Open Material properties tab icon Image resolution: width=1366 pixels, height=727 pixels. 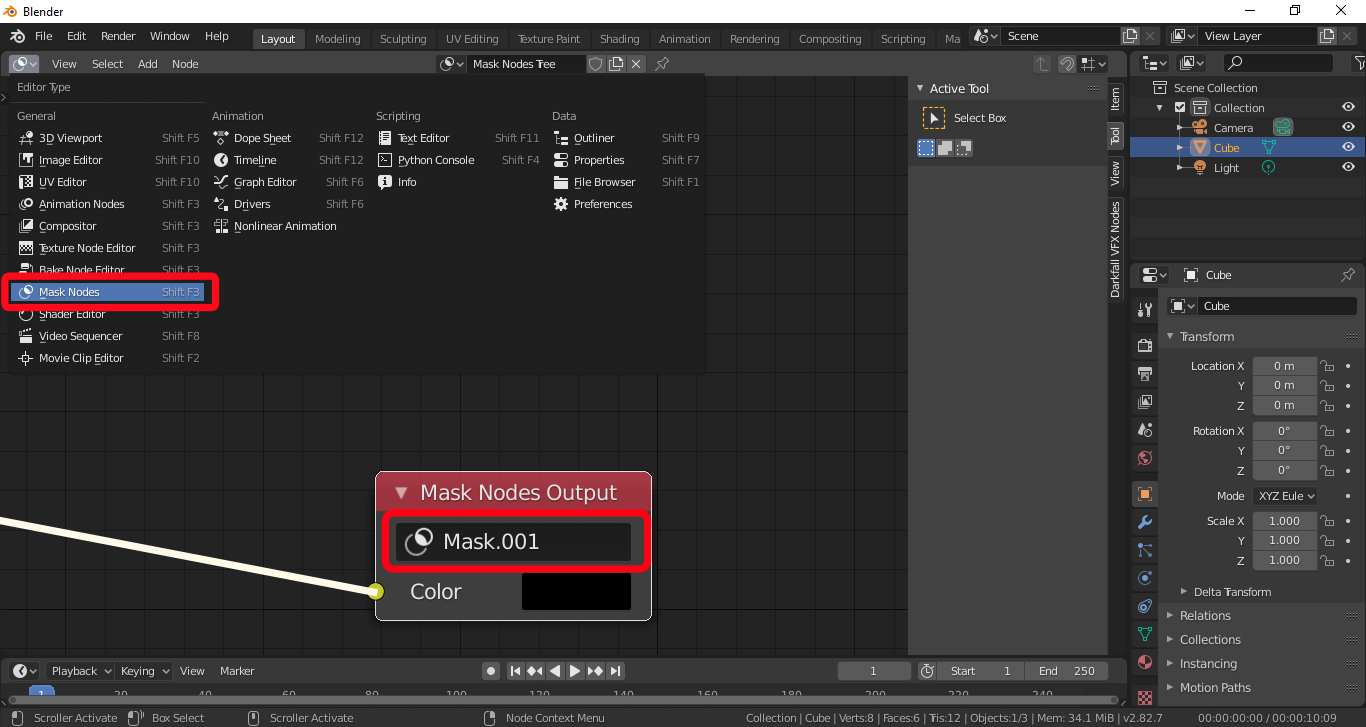1145,662
